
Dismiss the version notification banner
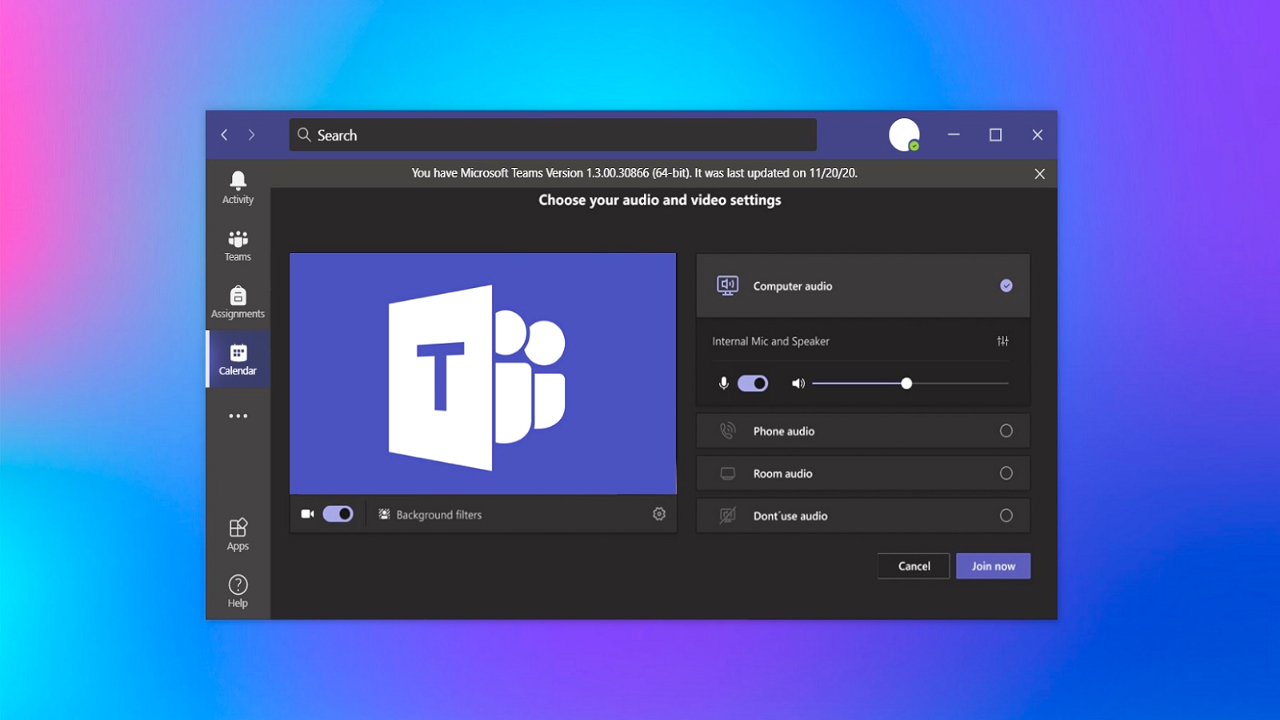pyautogui.click(x=1040, y=174)
